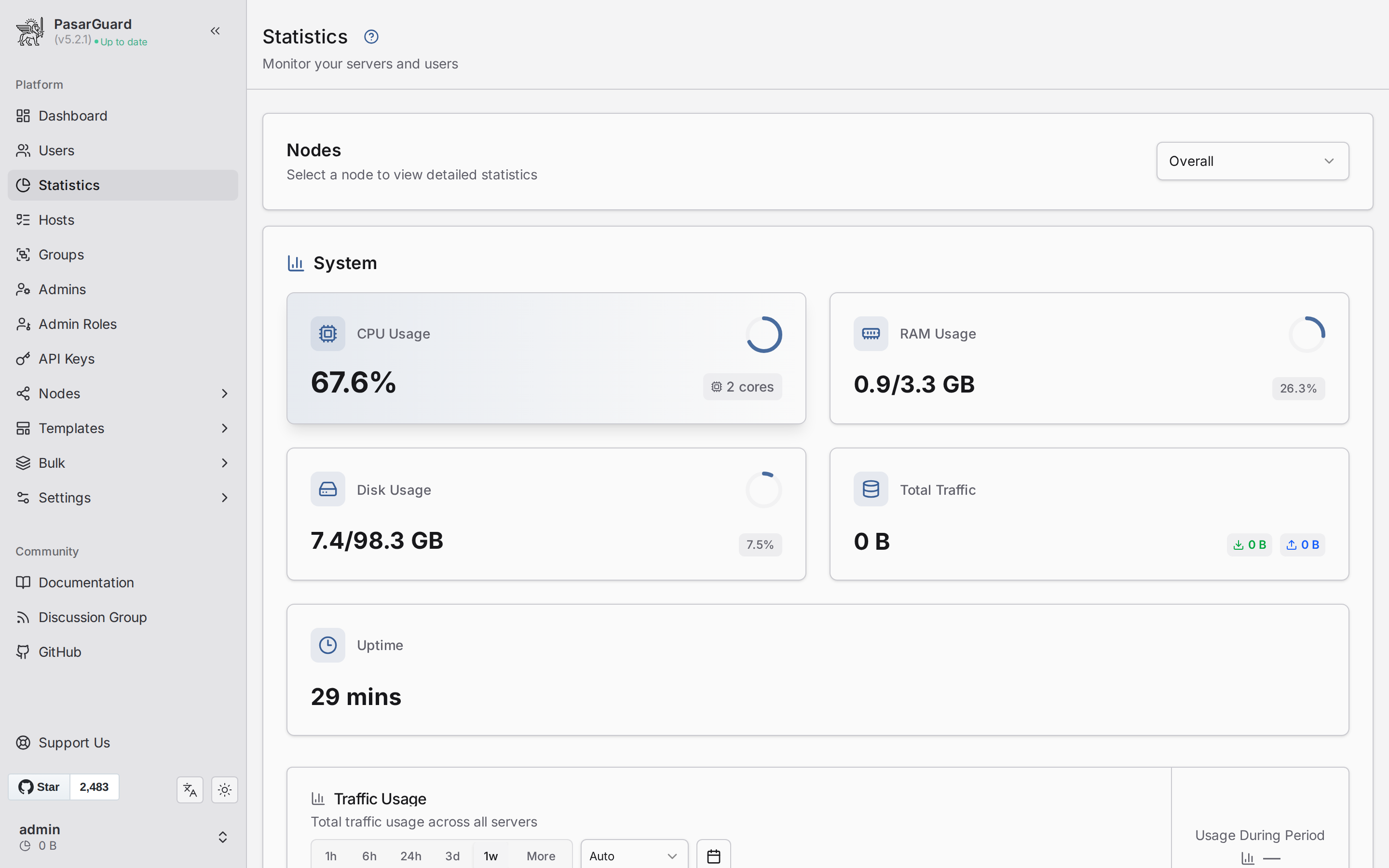The image size is (1389, 868).
Task: Click the Users people icon
Action: (x=23, y=150)
